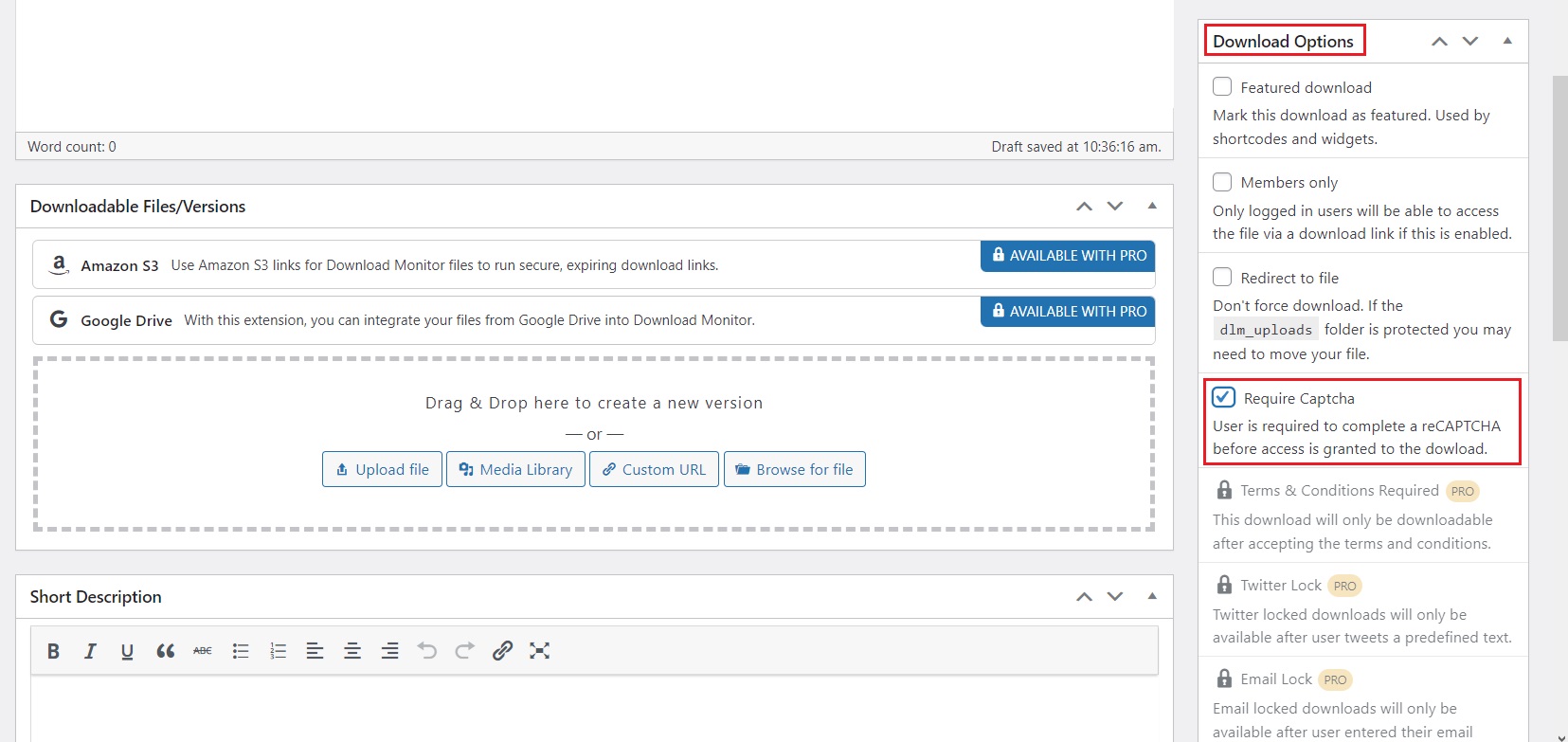Click lock icon beside Twitter Lock
This screenshot has height=742, width=1568.
tap(1224, 585)
